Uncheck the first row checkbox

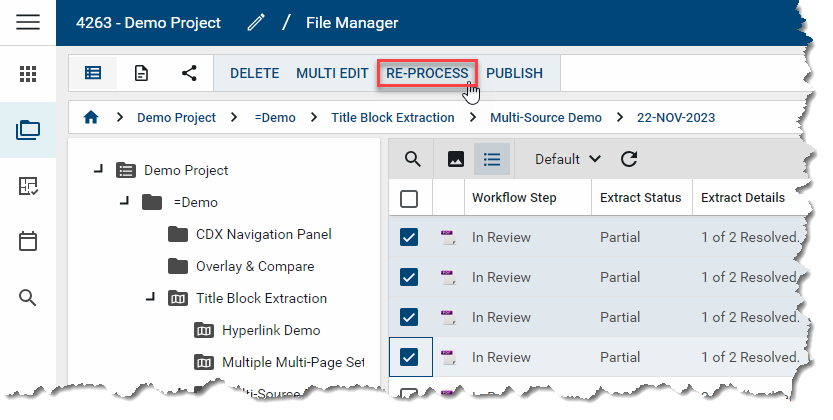click(409, 237)
